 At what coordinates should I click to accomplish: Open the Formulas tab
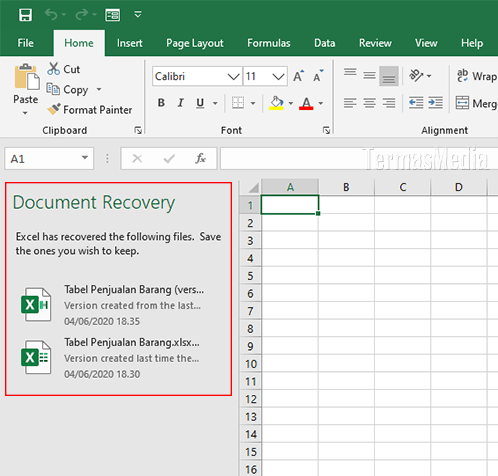269,43
